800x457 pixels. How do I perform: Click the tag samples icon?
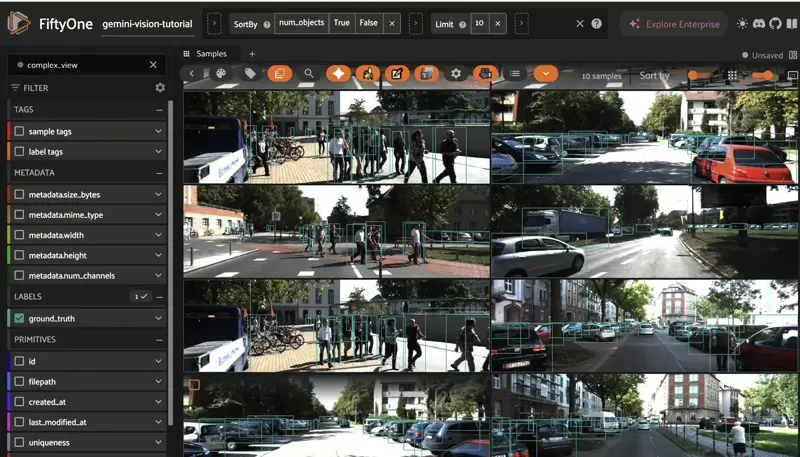pos(249,74)
